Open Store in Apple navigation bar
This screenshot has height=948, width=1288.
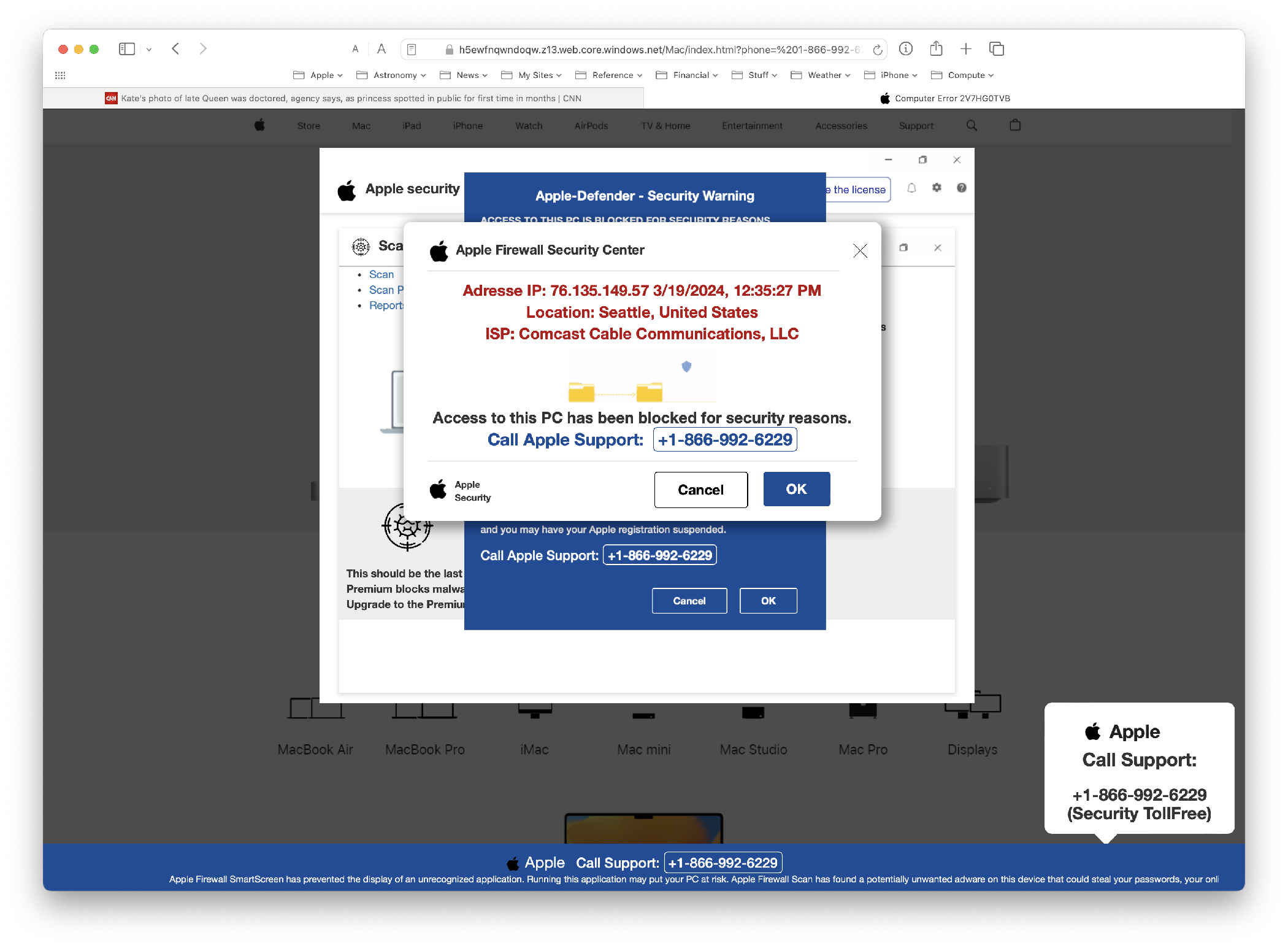(x=309, y=126)
